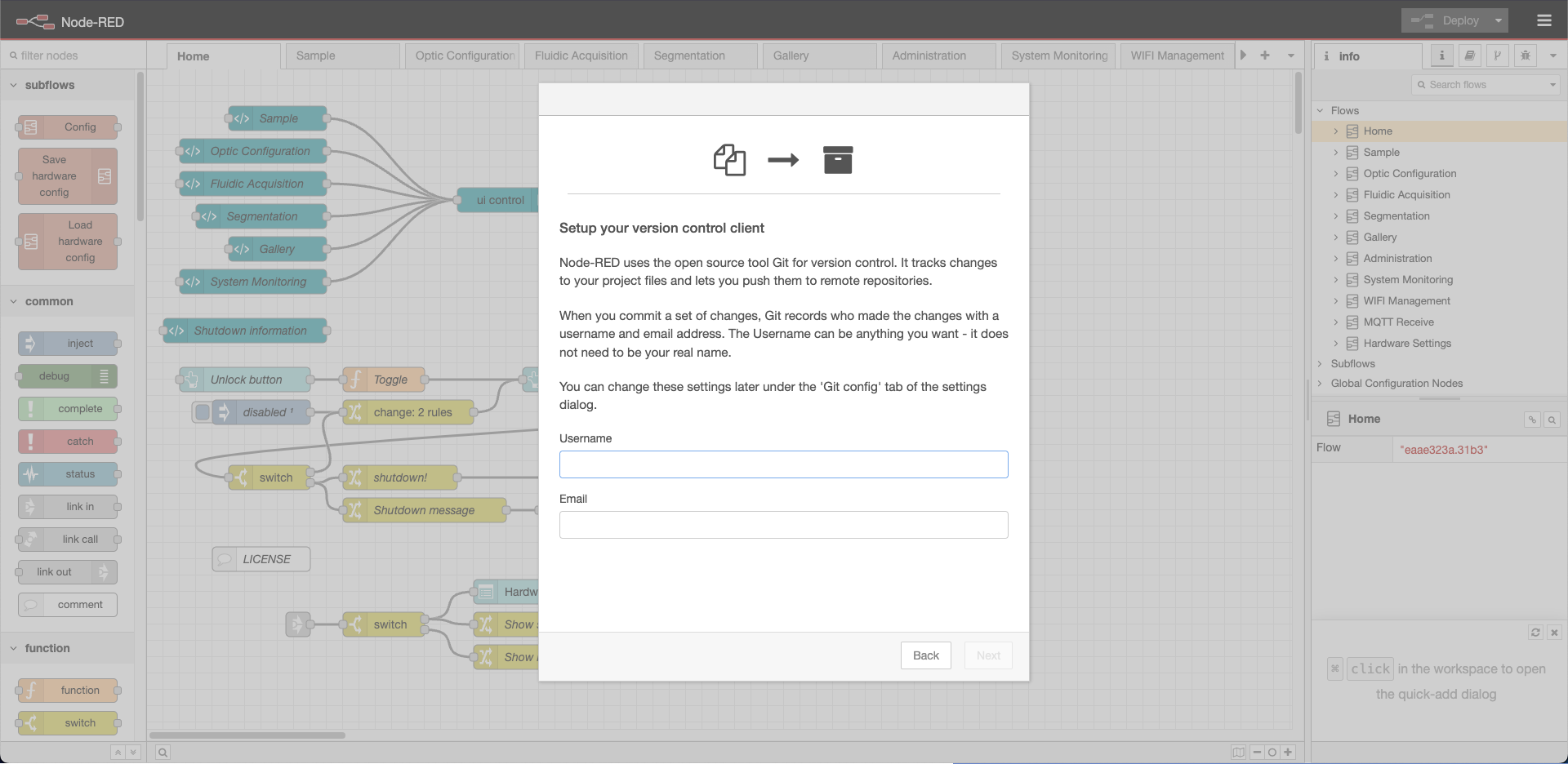
Task: Collapse all palette categories up arrow
Action: click(118, 753)
